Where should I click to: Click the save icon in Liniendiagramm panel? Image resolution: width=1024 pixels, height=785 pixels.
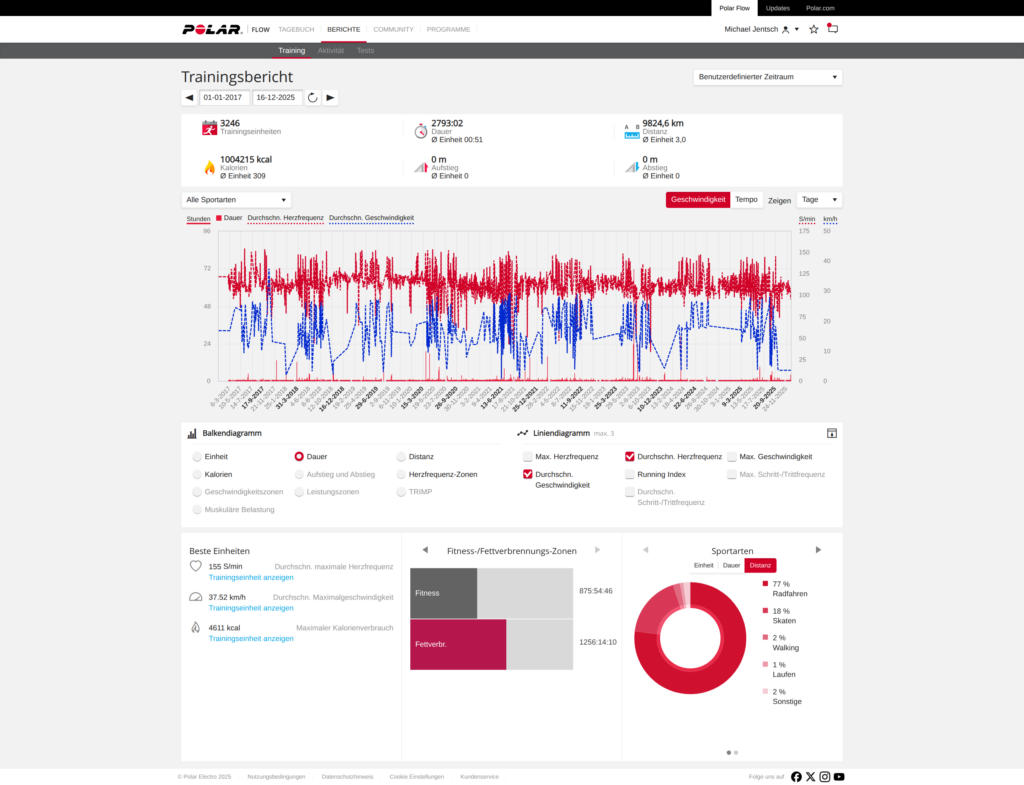click(x=831, y=433)
